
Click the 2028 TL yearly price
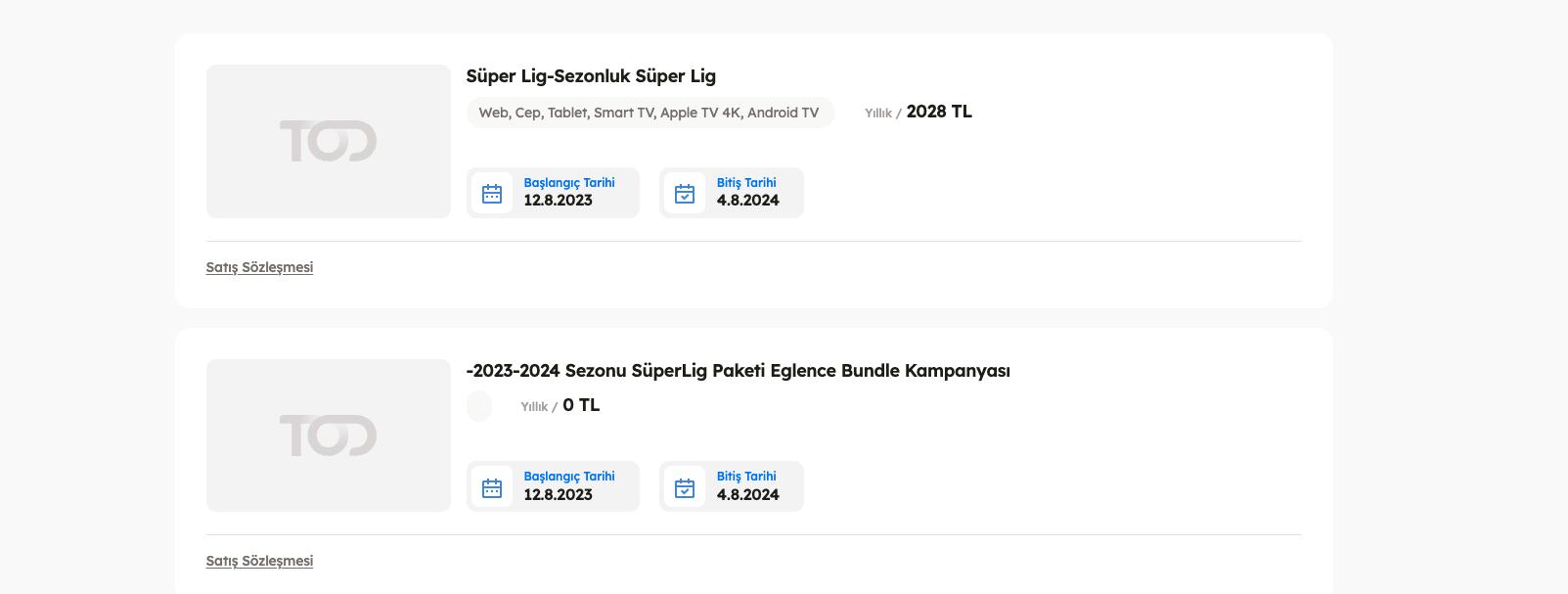[x=939, y=112]
